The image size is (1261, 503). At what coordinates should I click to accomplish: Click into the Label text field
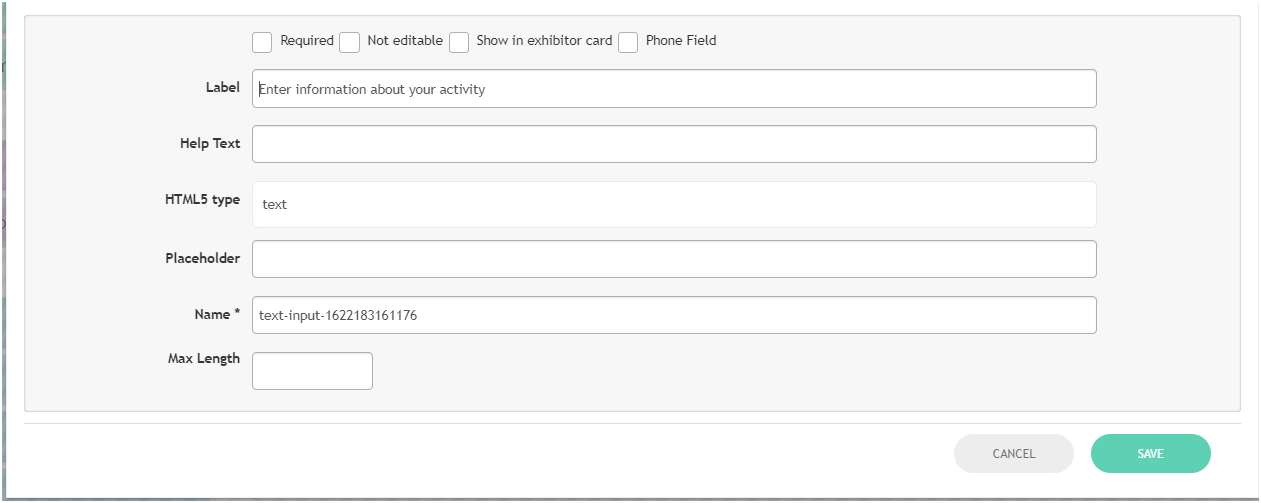pyautogui.click(x=674, y=88)
